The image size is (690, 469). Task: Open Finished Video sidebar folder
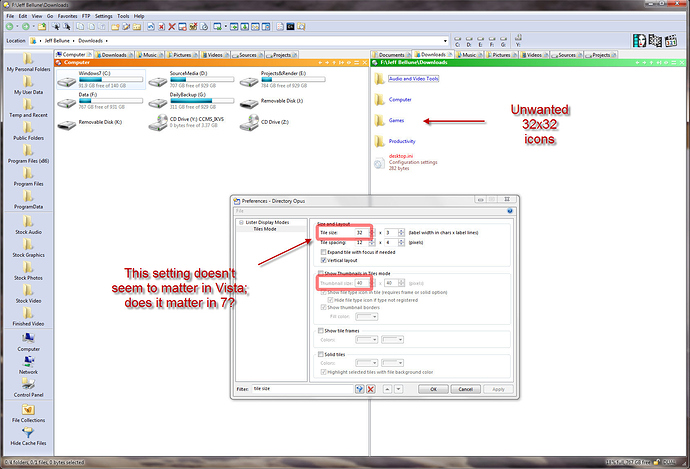28,317
